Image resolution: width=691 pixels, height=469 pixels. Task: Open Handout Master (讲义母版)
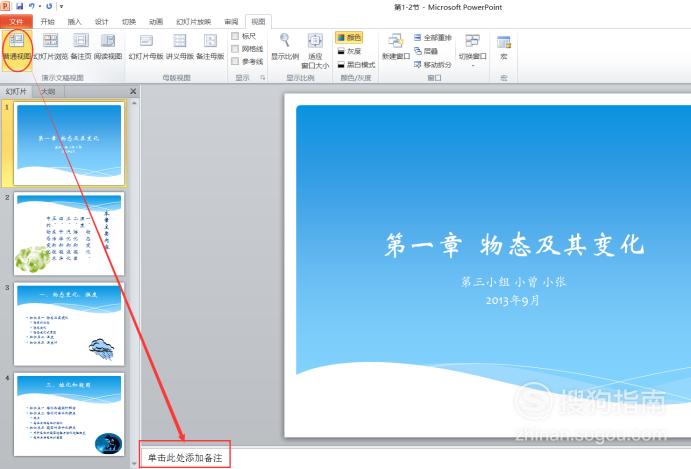click(x=179, y=47)
